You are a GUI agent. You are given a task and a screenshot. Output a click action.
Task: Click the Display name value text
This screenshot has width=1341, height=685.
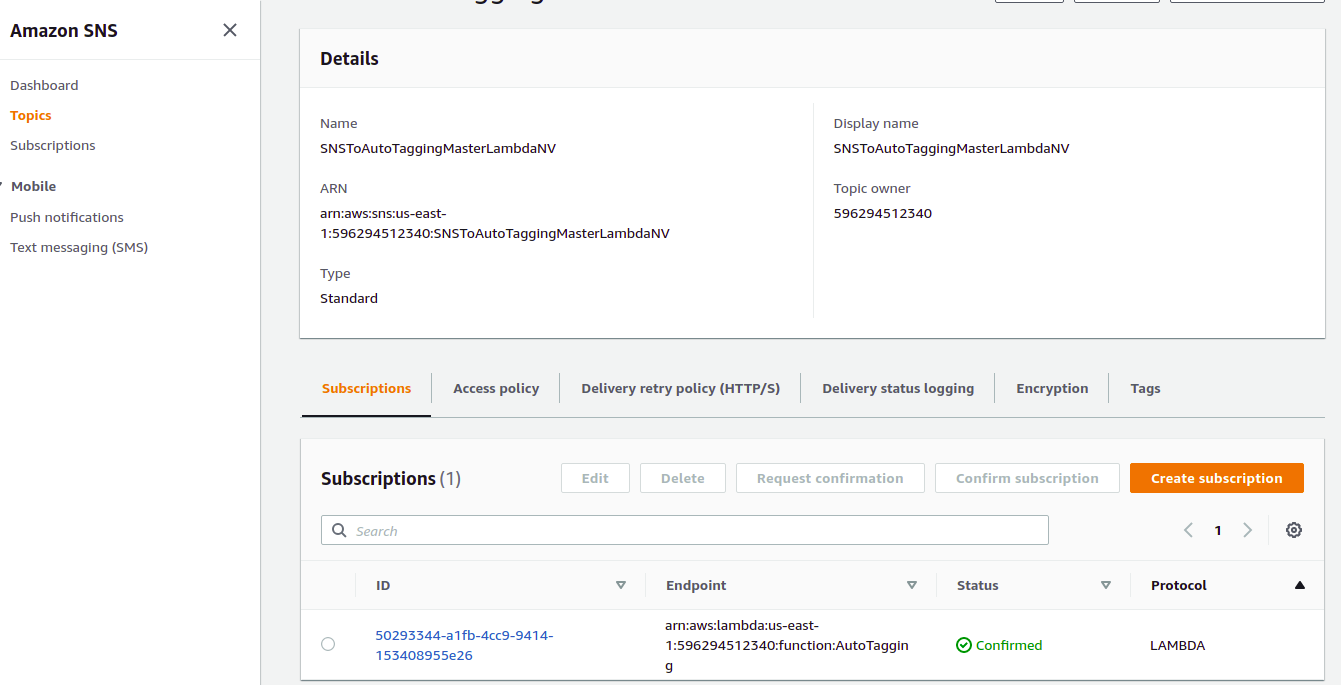pos(952,148)
